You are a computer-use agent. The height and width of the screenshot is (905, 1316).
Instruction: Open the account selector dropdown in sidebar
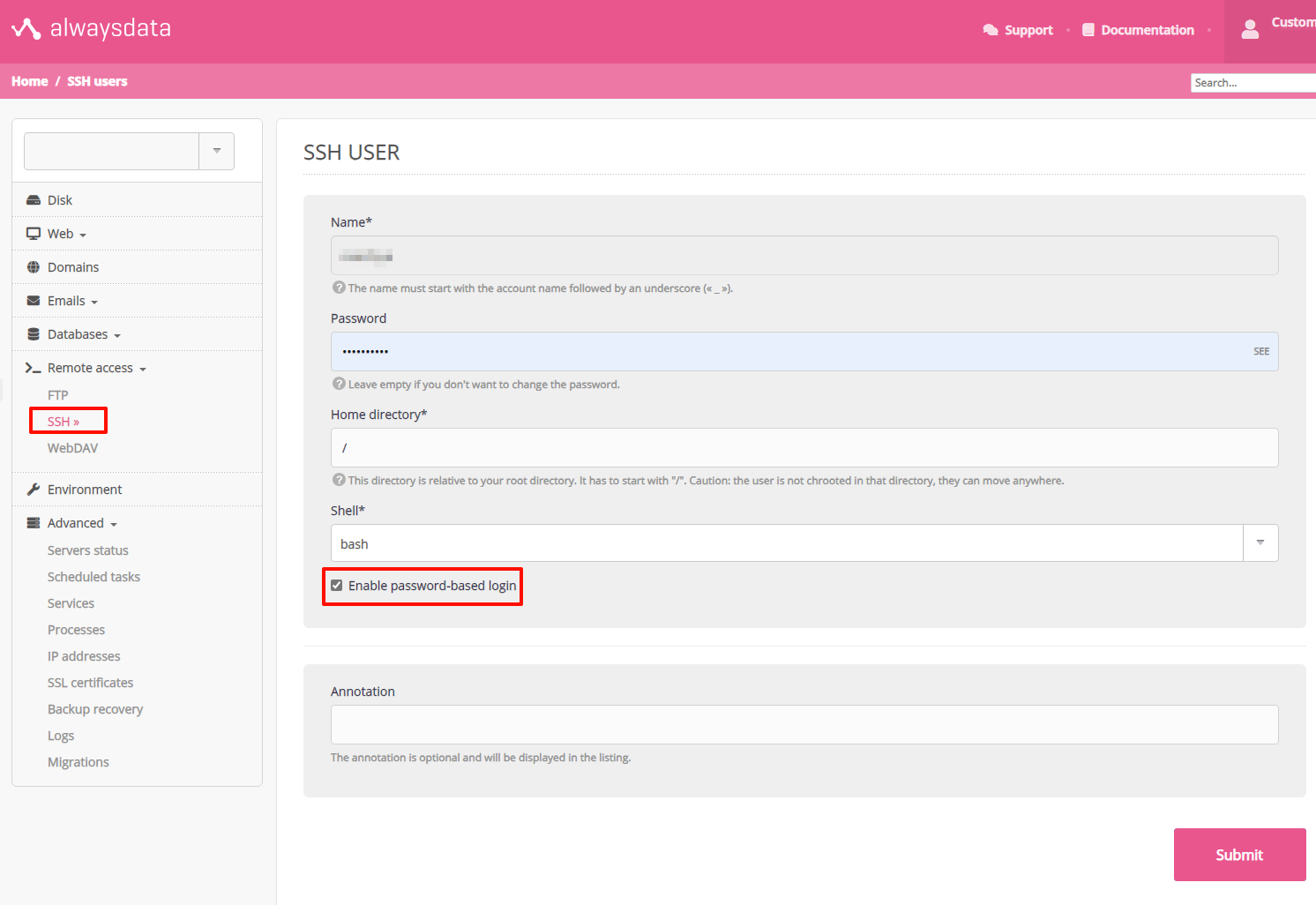pos(216,151)
